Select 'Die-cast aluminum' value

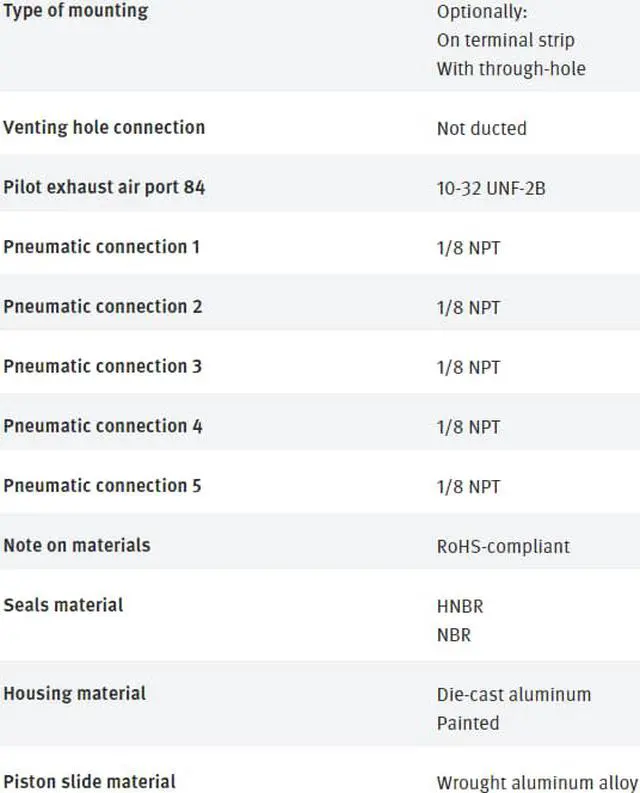514,694
